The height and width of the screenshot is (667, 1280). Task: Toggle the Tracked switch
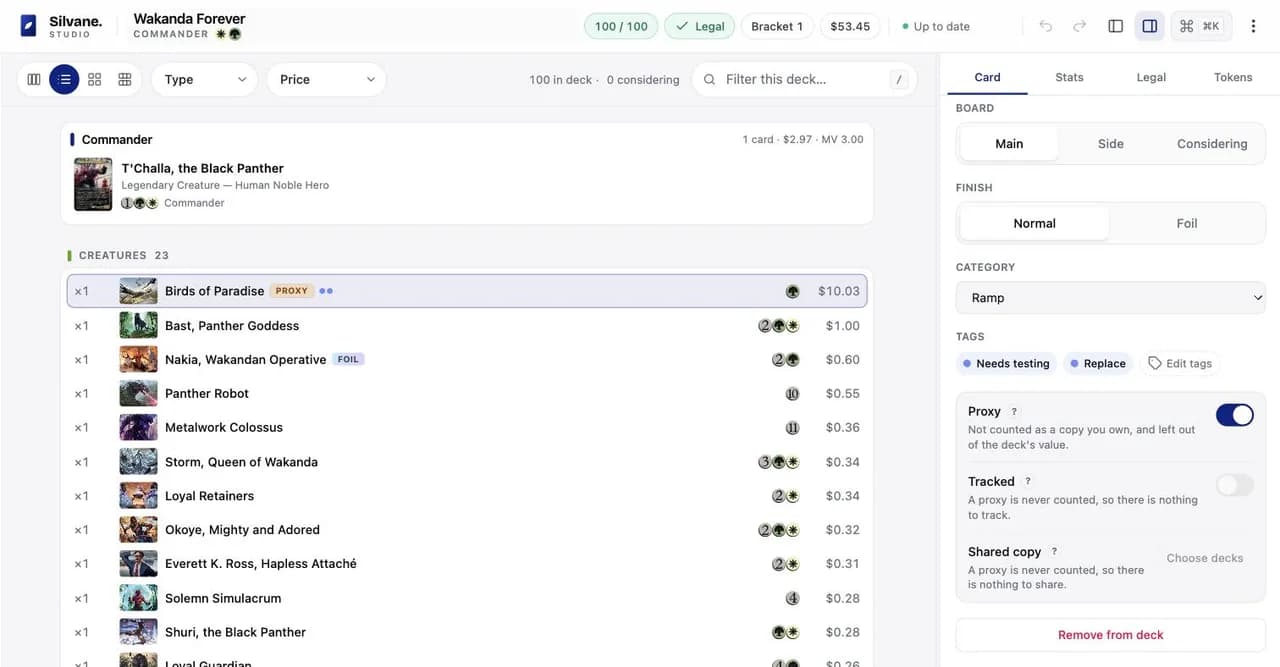coord(1234,485)
